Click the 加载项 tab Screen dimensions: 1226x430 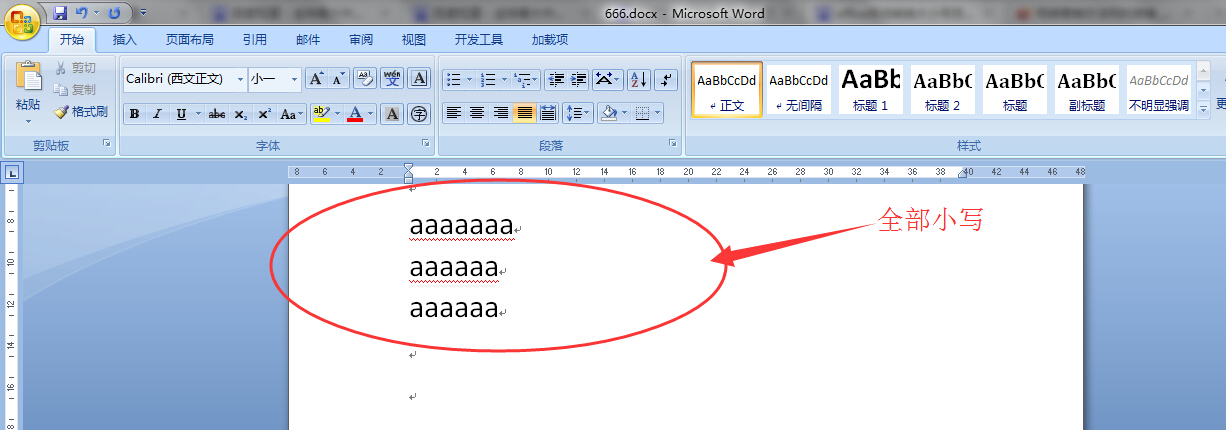tap(550, 40)
